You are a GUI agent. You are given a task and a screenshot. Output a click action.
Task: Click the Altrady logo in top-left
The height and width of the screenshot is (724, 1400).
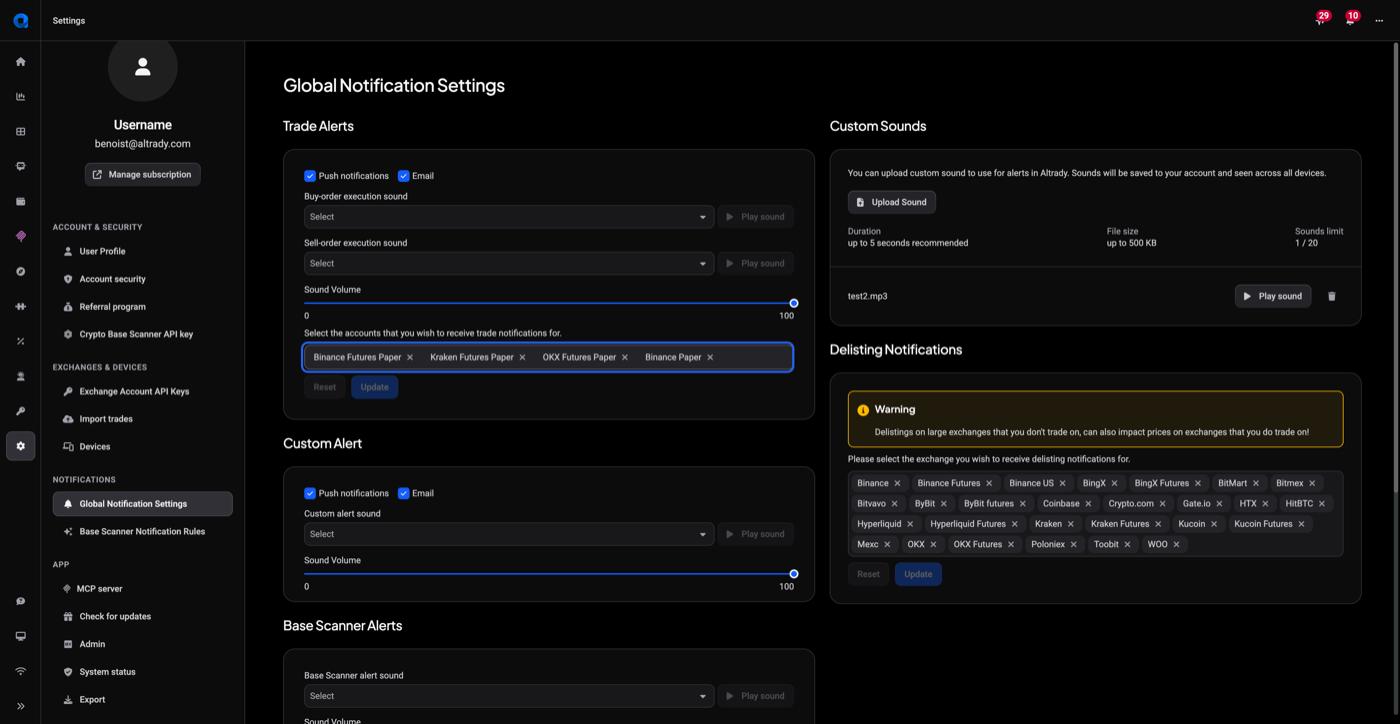pos(20,20)
